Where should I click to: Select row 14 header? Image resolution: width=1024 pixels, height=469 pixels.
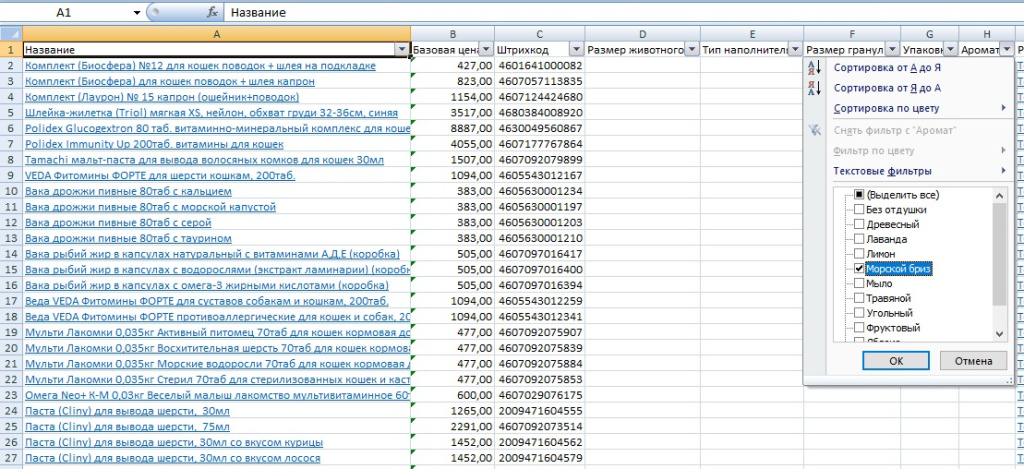(11, 253)
